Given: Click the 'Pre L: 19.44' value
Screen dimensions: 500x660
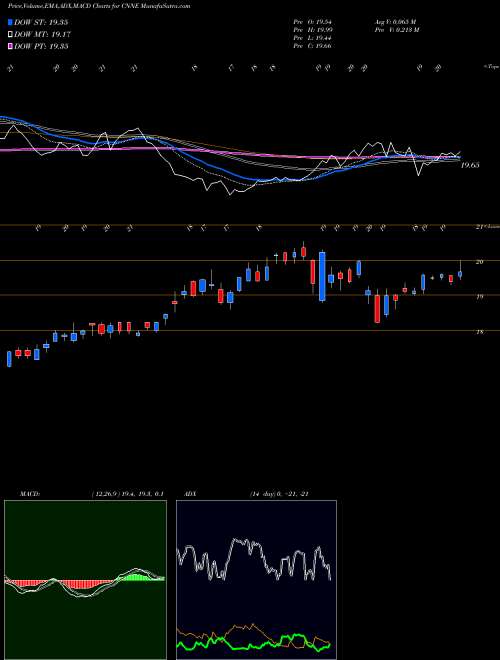Looking at the screenshot, I should click(x=314, y=38).
